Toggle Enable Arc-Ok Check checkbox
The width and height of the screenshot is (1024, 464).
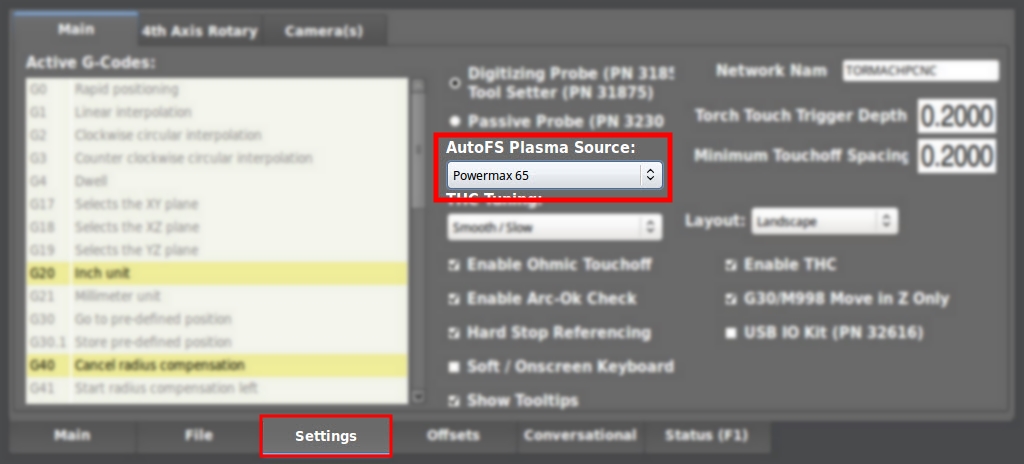point(455,299)
